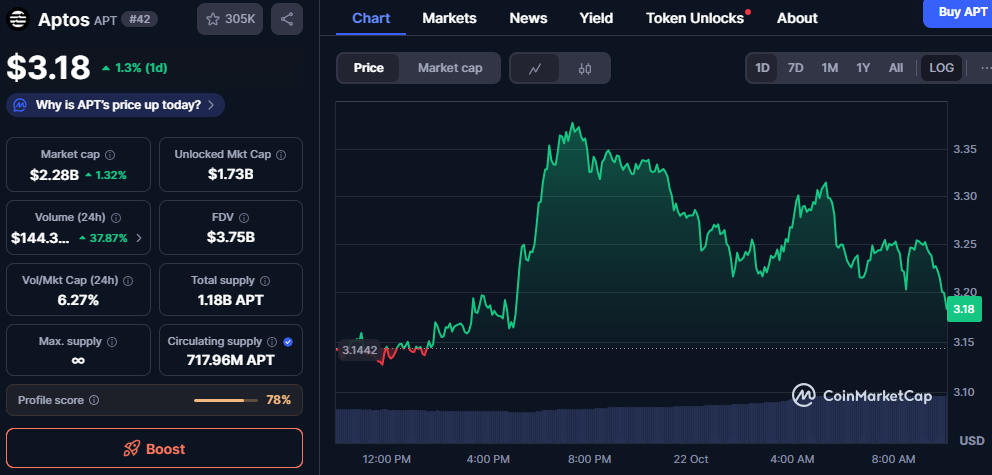Select the 7D time range
This screenshot has width=992, height=475.
click(795, 68)
